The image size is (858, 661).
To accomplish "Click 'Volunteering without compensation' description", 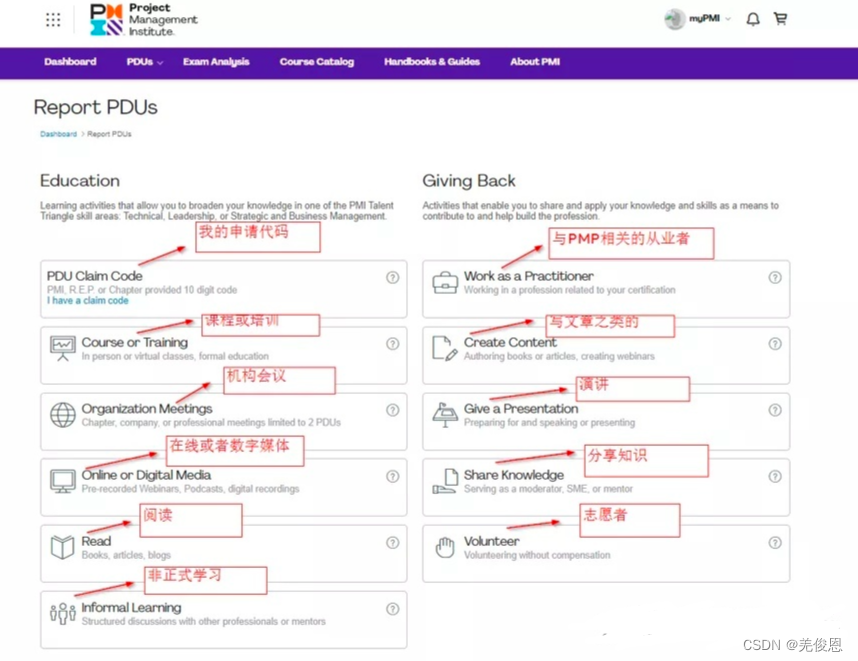I will [x=537, y=555].
